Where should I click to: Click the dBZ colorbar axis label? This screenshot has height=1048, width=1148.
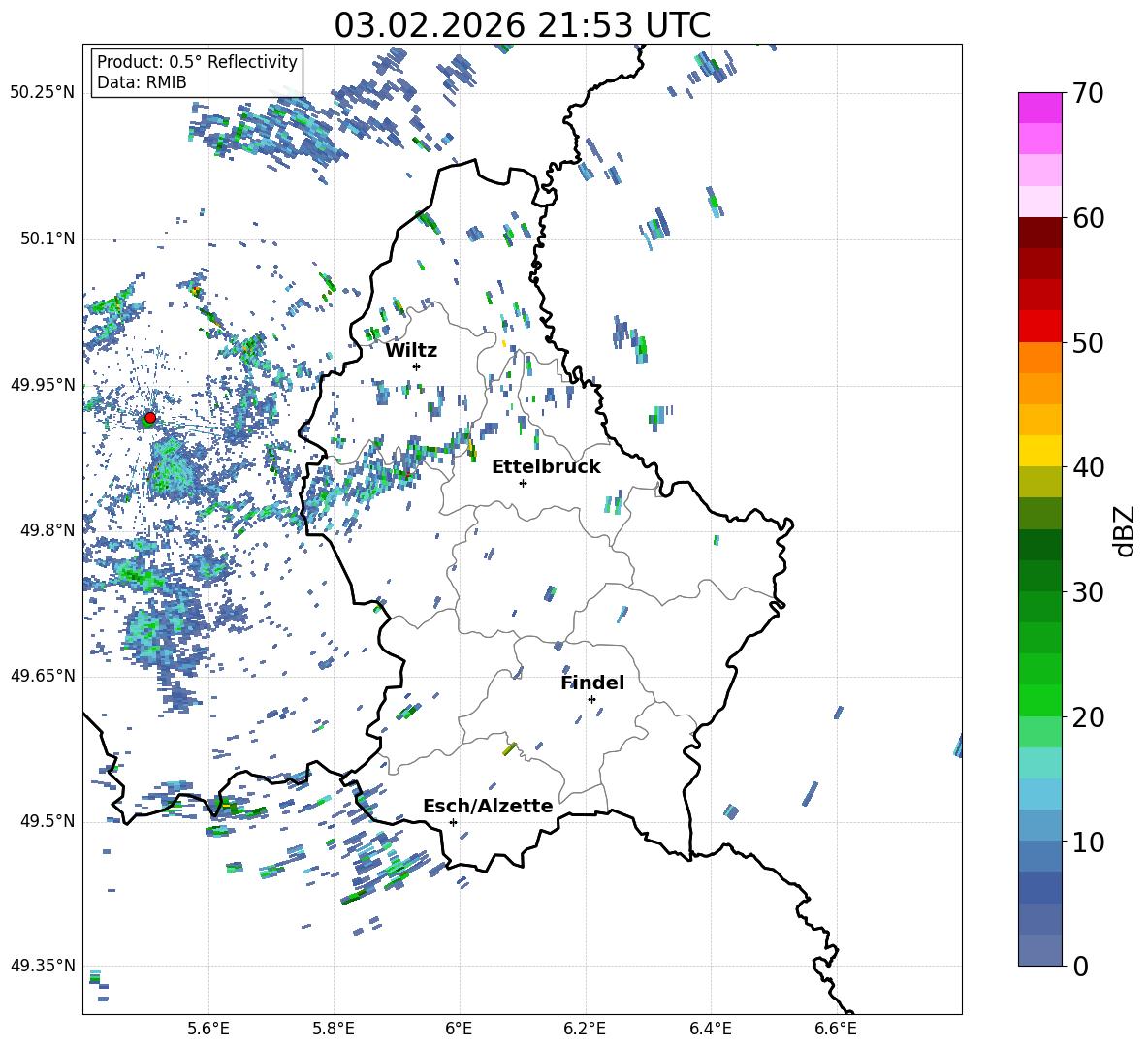click(x=1125, y=529)
